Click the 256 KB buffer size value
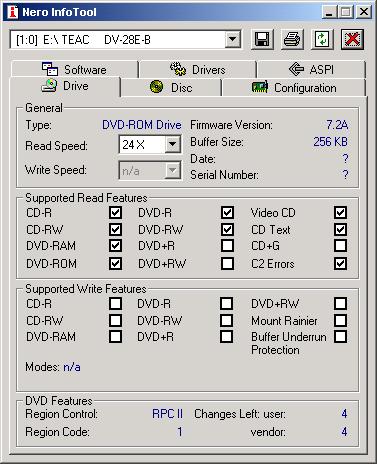The width and height of the screenshot is (377, 464). coord(330,142)
